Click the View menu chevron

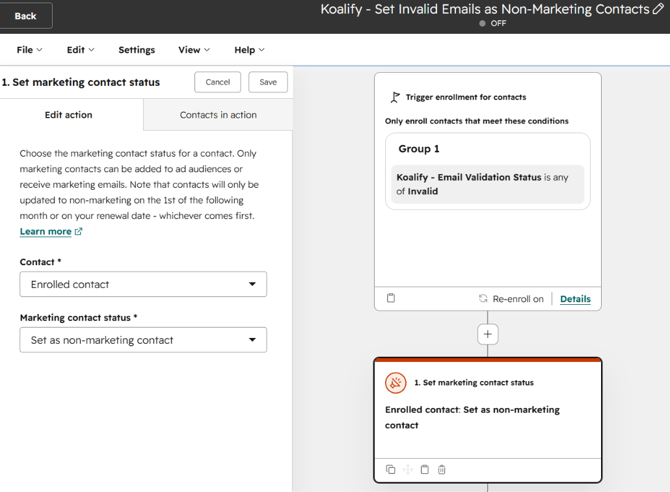pyautogui.click(x=207, y=50)
